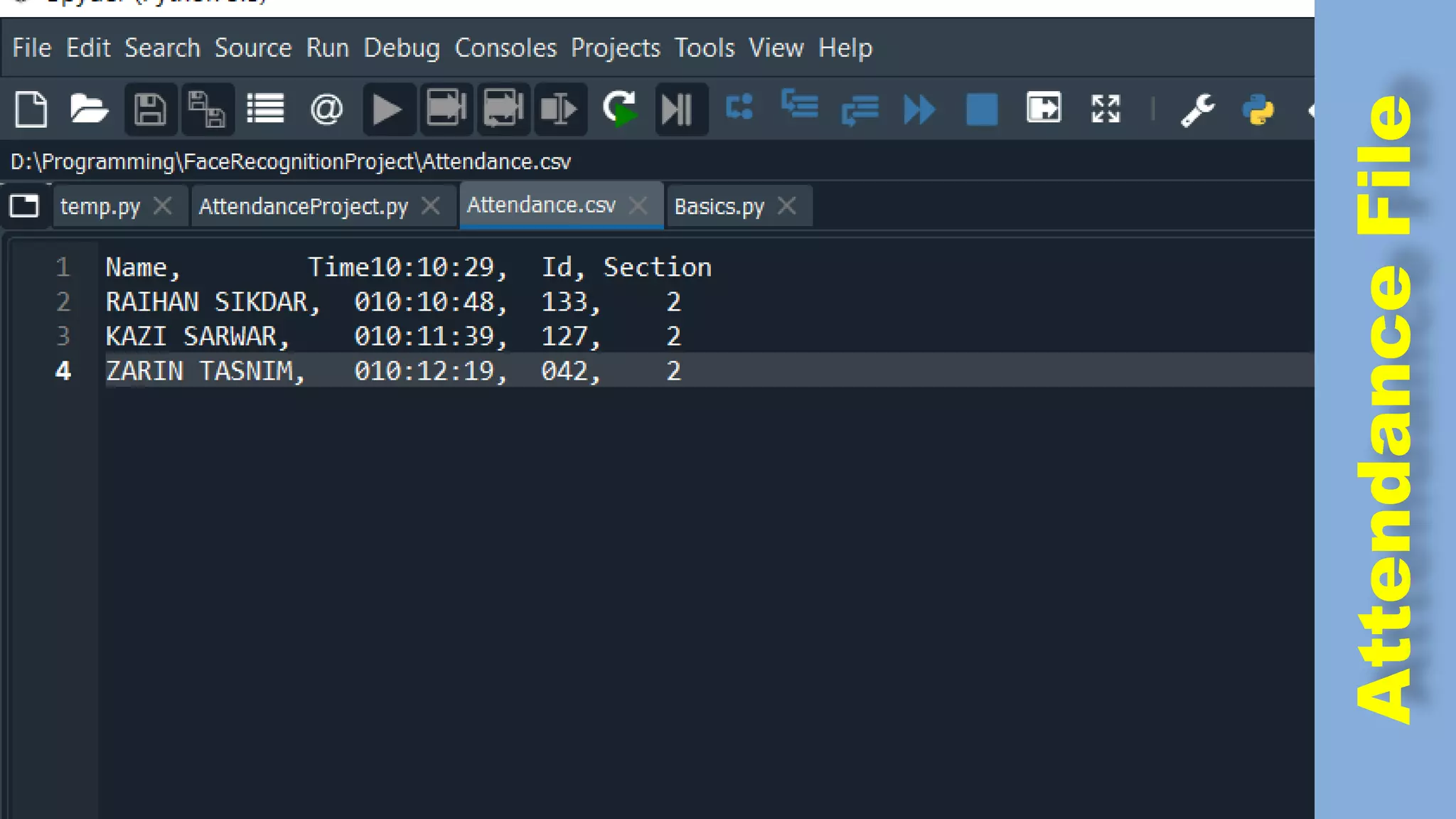Viewport: 1456px width, 819px height.
Task: Open the PYTHONPATH manager icon
Action: click(x=1258, y=110)
